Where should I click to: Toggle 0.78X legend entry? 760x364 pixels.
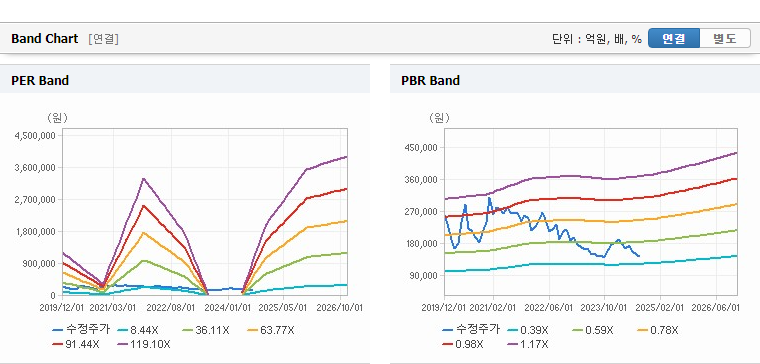(657, 330)
